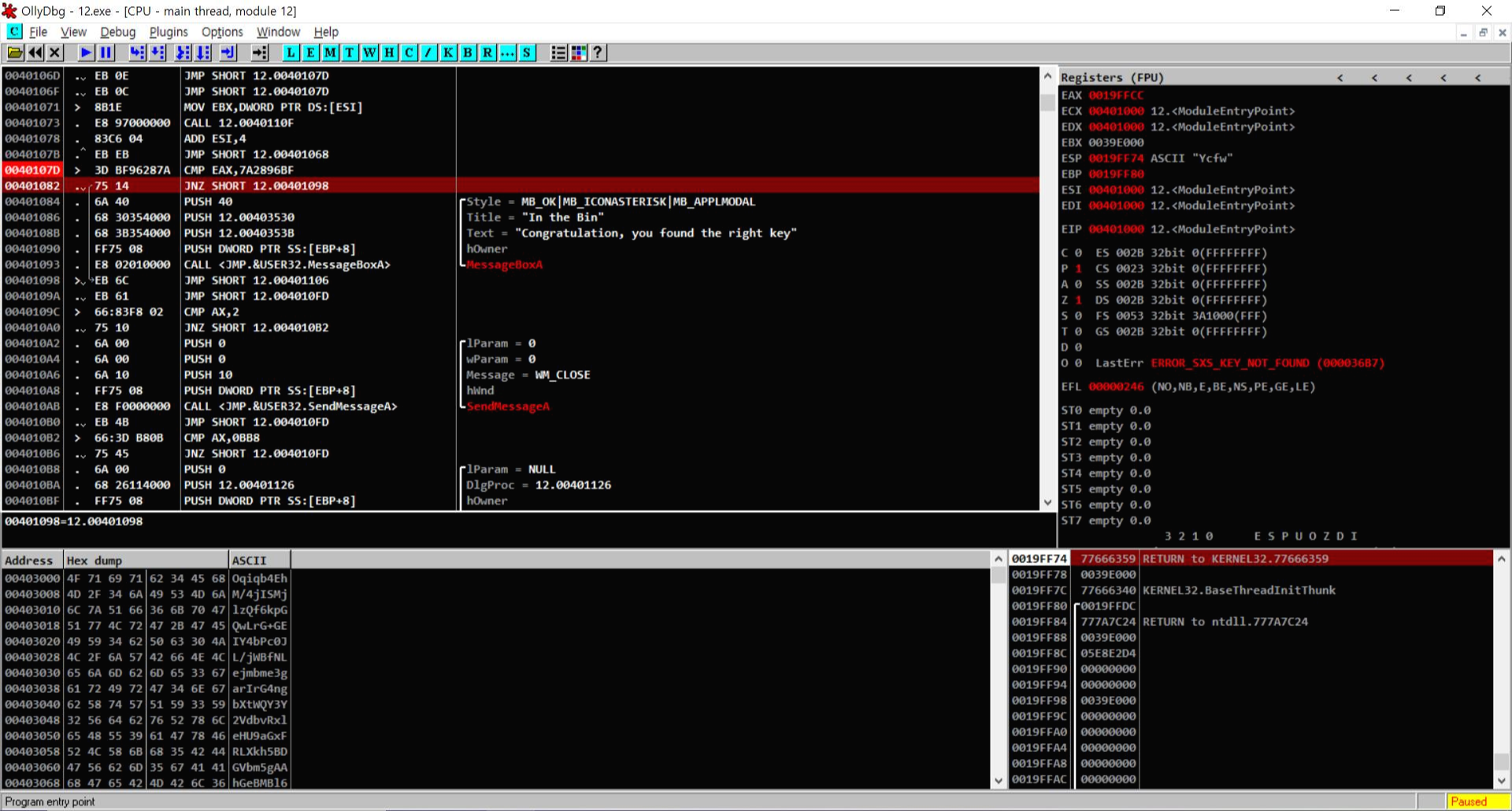The height and width of the screenshot is (811, 1512).
Task: Show Breakpoints with the B button
Action: click(469, 53)
